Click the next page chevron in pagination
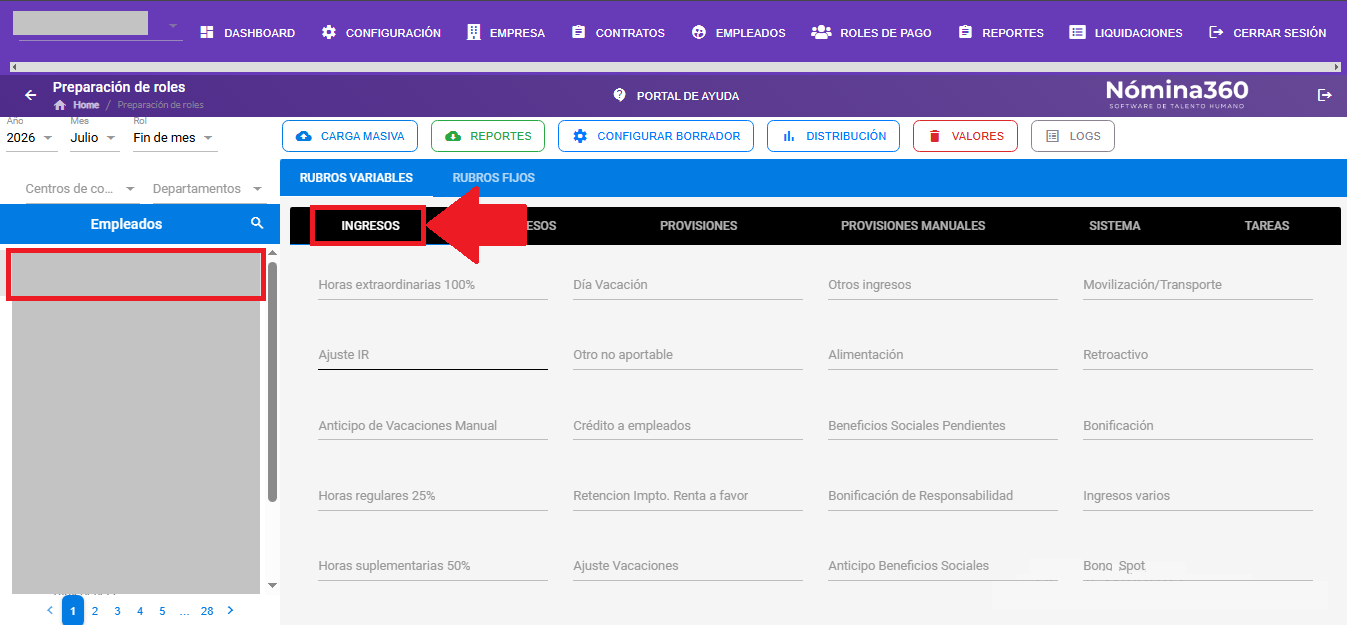The width and height of the screenshot is (1347, 625). coord(230,610)
